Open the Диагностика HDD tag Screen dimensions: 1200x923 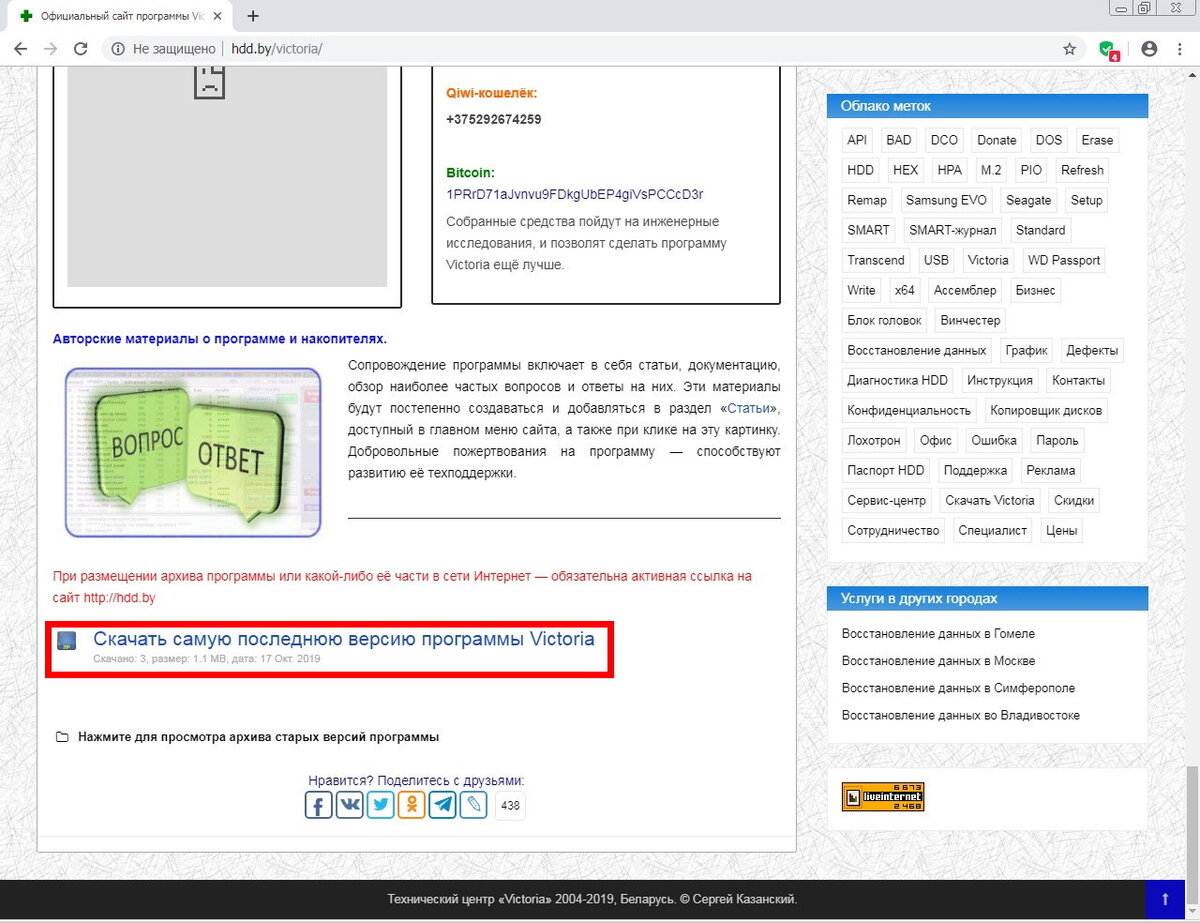coord(897,380)
